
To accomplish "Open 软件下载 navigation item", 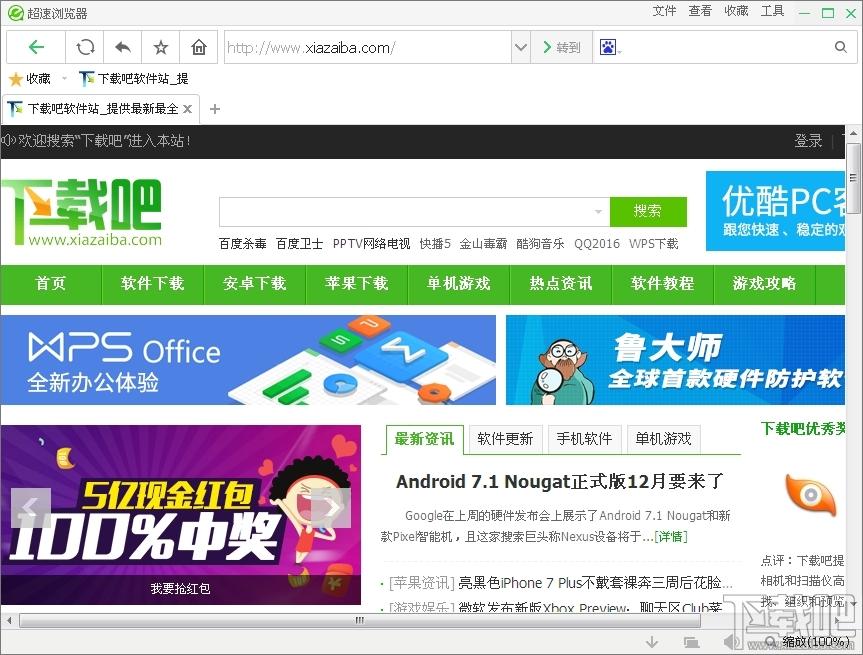I will point(152,283).
